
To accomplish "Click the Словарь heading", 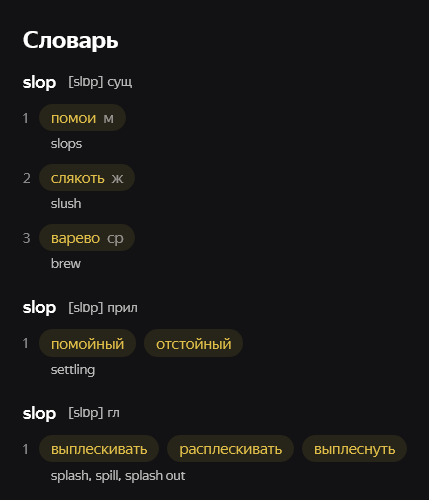I will pyautogui.click(x=70, y=40).
